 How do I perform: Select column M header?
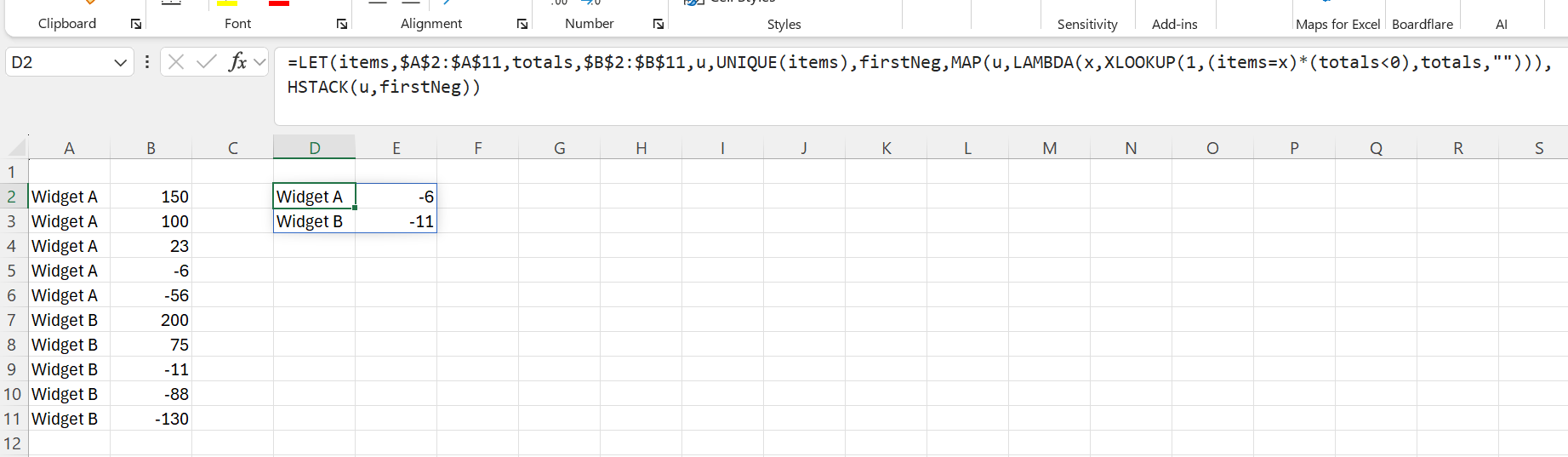click(x=1050, y=148)
